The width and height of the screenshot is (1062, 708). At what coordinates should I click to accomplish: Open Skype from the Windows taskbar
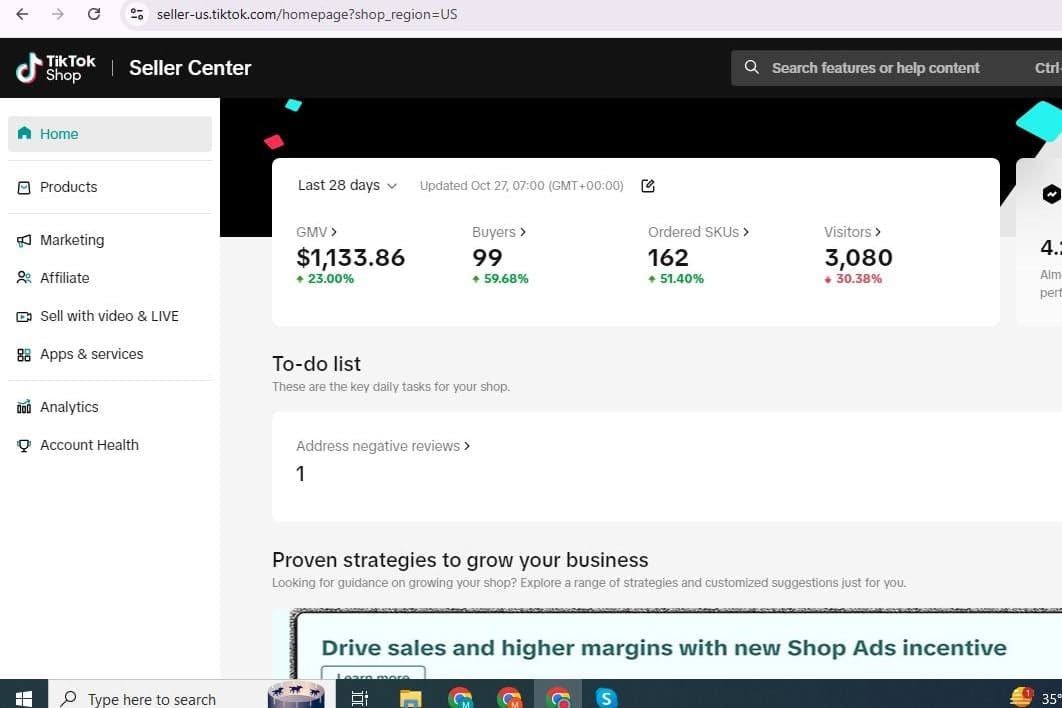pos(606,698)
